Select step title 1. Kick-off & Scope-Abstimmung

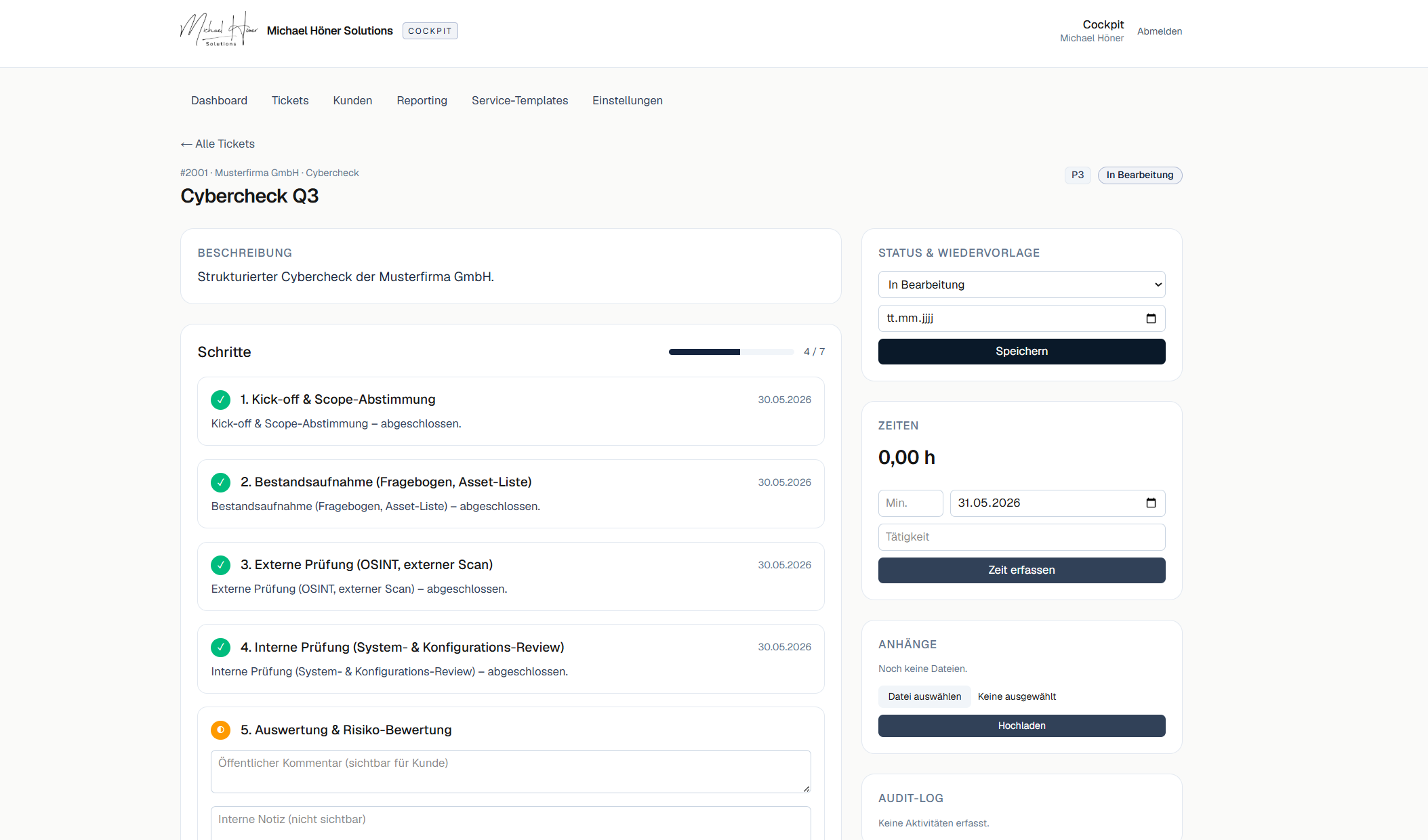pyautogui.click(x=338, y=400)
